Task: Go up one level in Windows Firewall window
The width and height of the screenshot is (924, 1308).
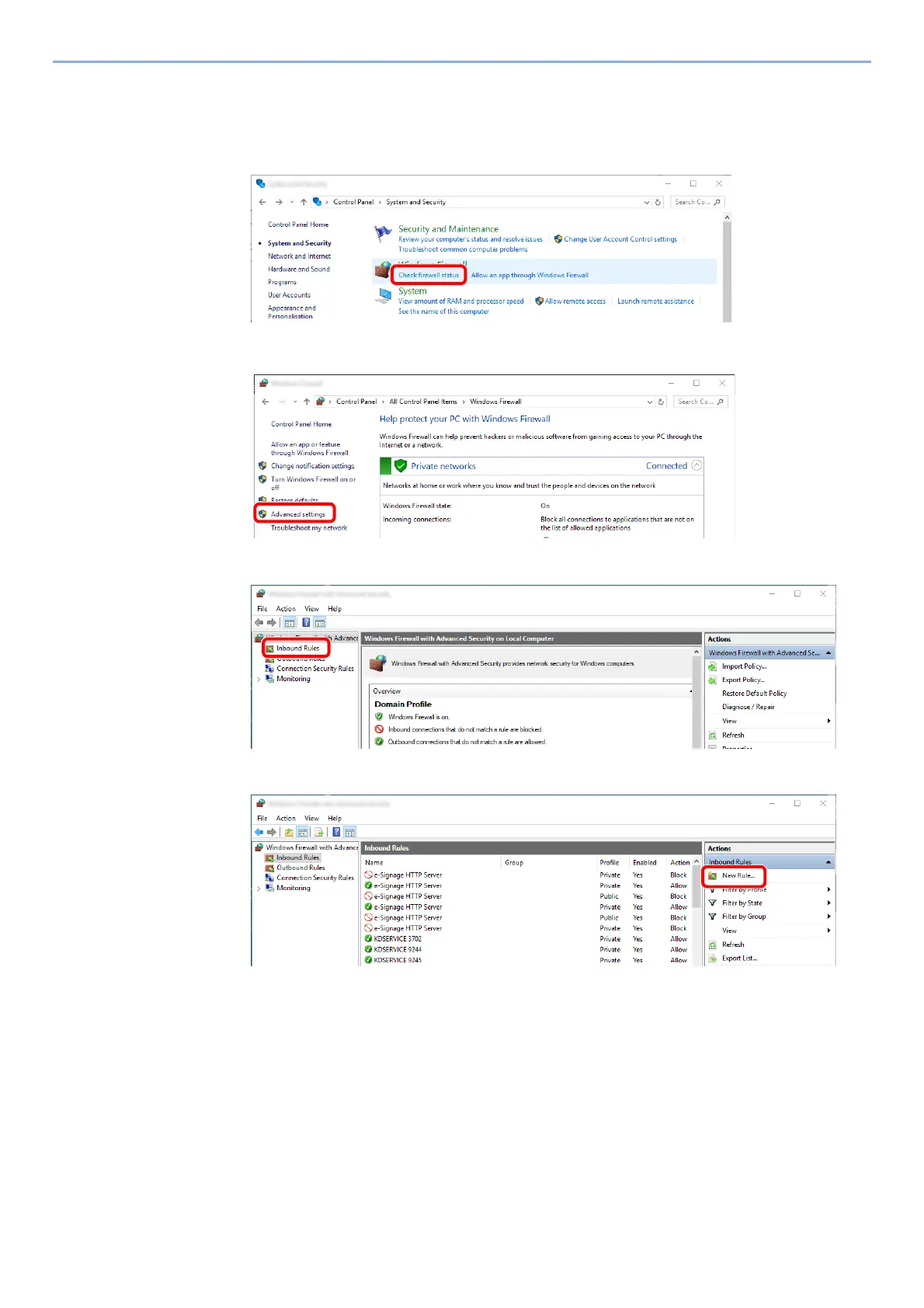Action: [x=307, y=402]
